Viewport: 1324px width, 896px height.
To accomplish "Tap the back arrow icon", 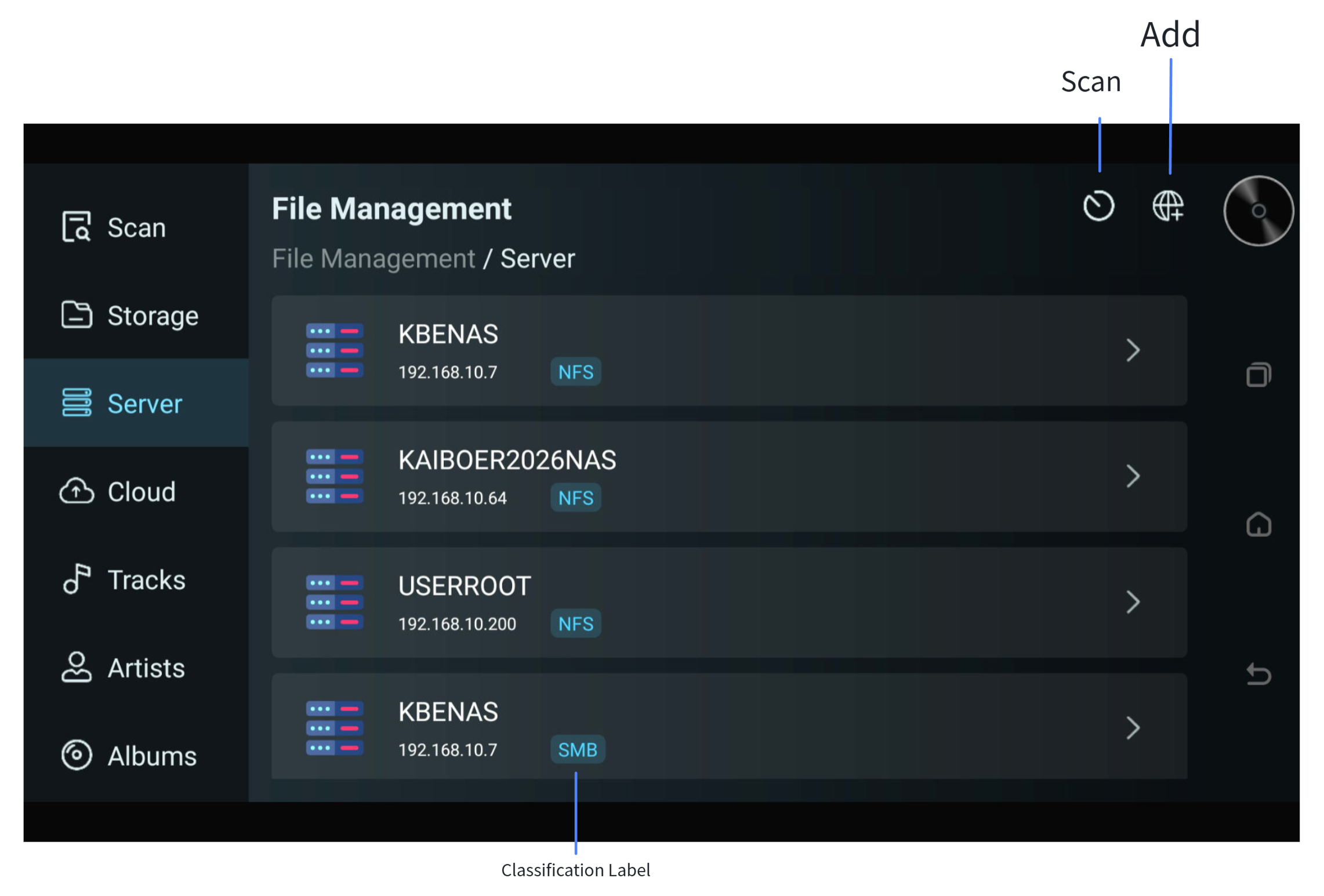I will tap(1258, 674).
